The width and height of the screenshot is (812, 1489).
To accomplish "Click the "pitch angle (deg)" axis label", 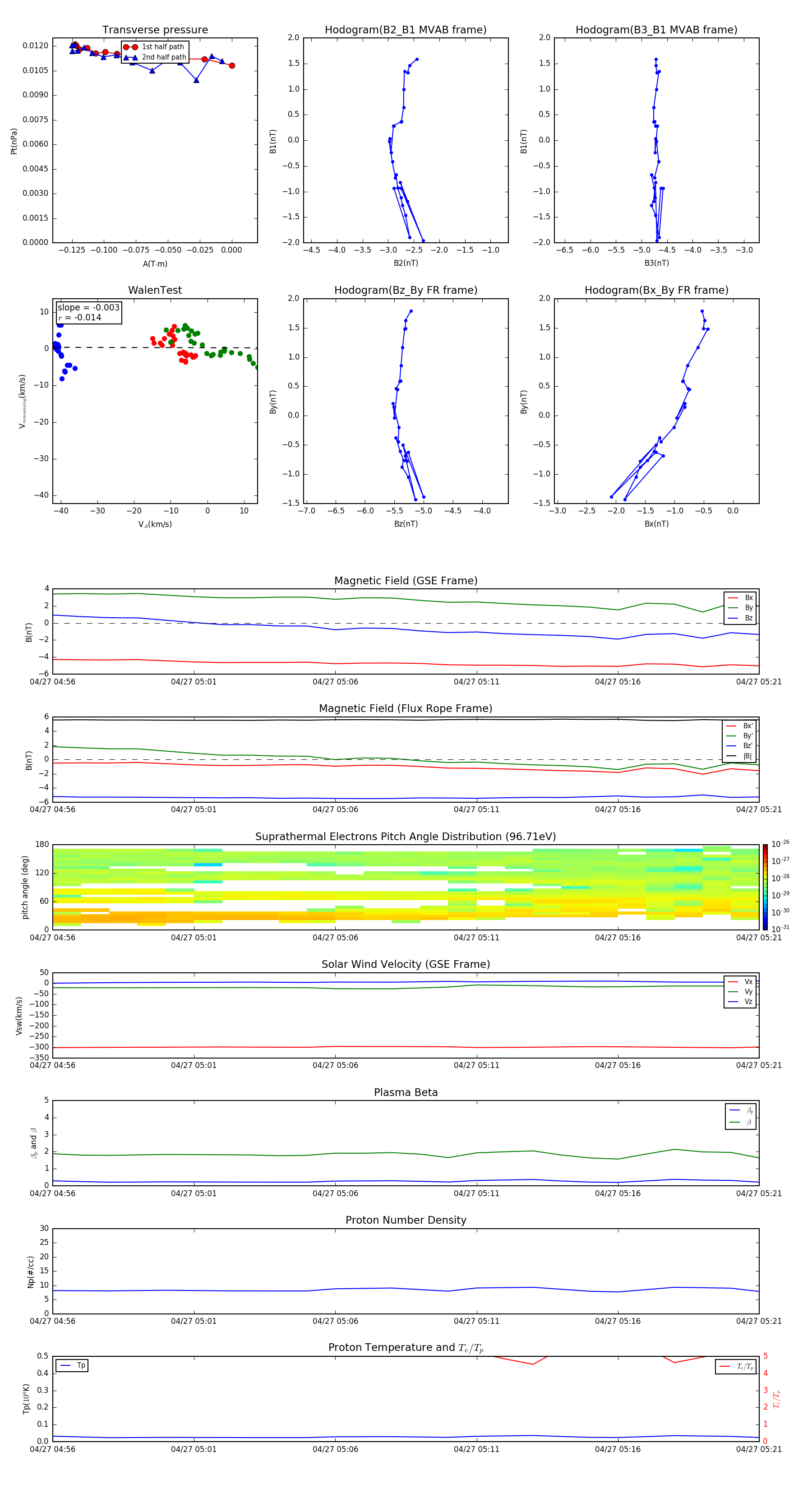I will click(25, 887).
